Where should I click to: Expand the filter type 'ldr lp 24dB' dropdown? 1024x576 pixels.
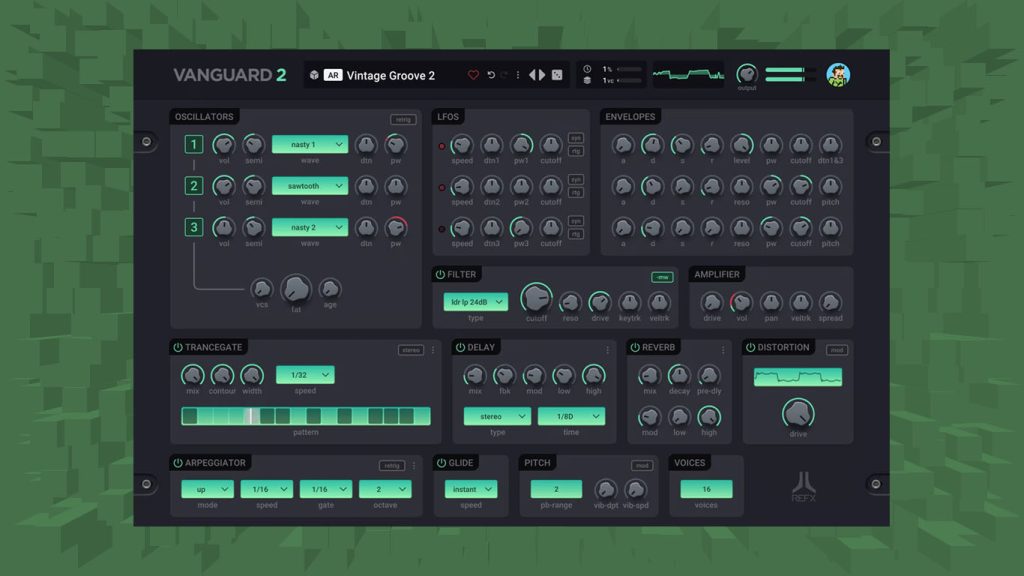pyautogui.click(x=475, y=302)
